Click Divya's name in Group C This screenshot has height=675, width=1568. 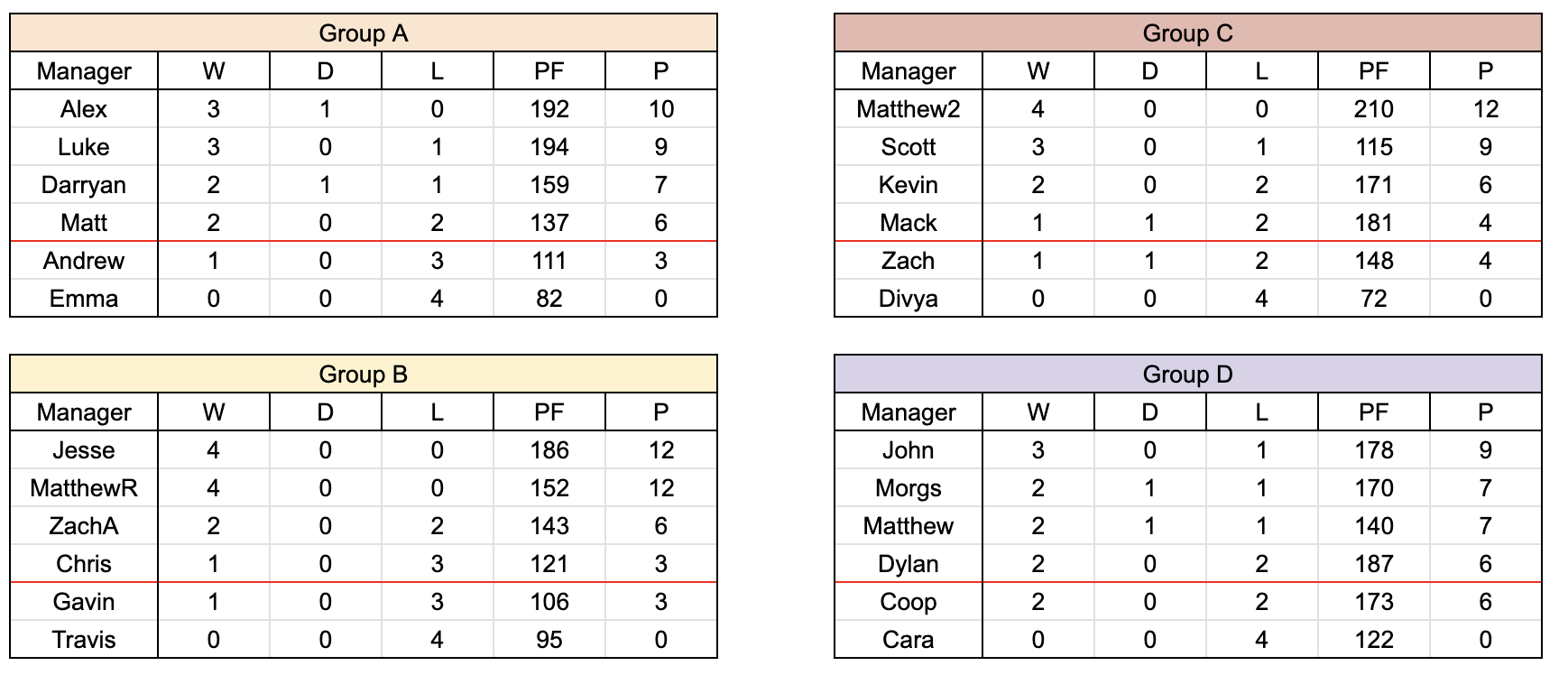coord(908,299)
